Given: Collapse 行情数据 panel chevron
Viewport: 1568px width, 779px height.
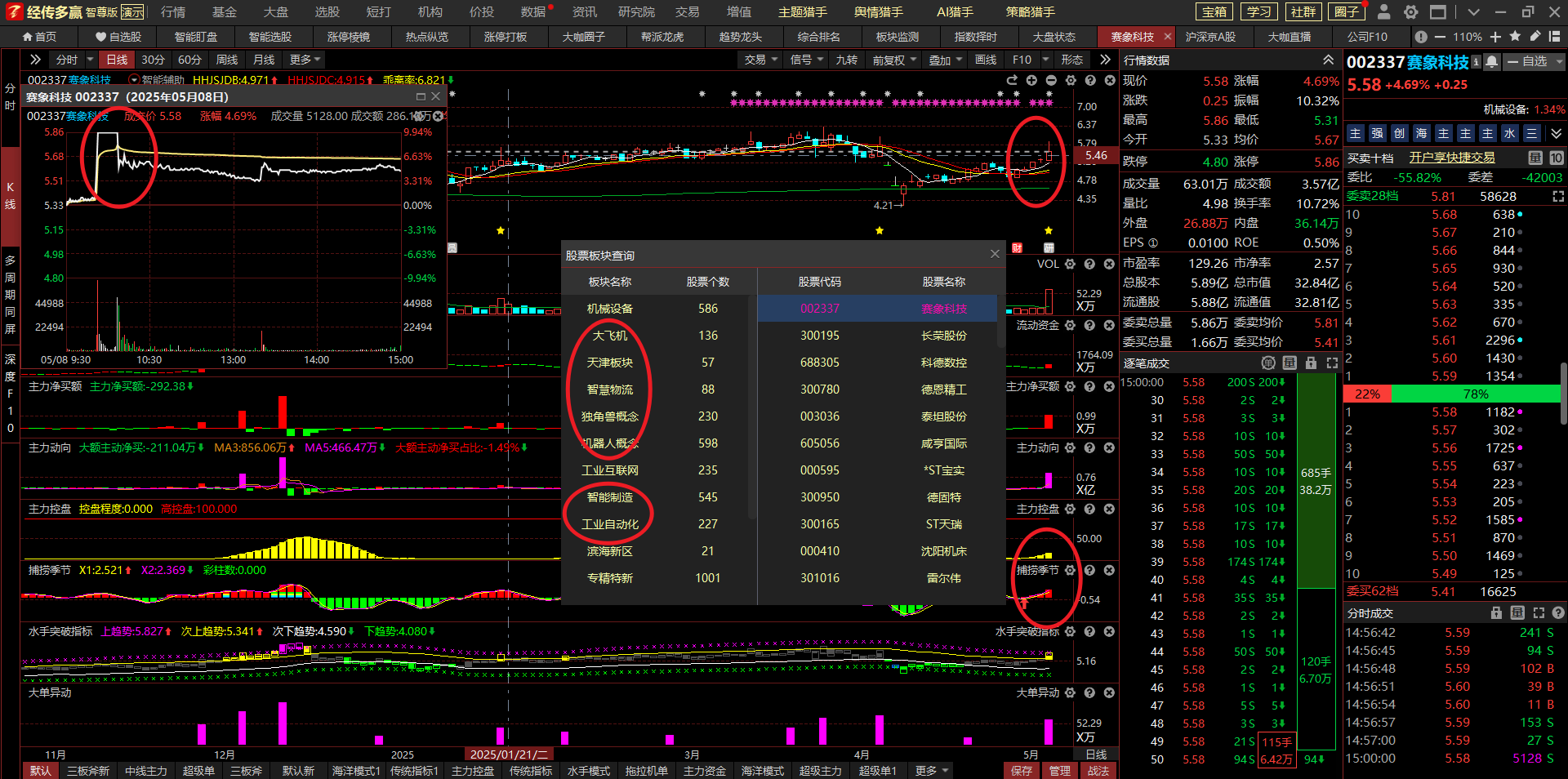Looking at the screenshot, I should click(1328, 60).
